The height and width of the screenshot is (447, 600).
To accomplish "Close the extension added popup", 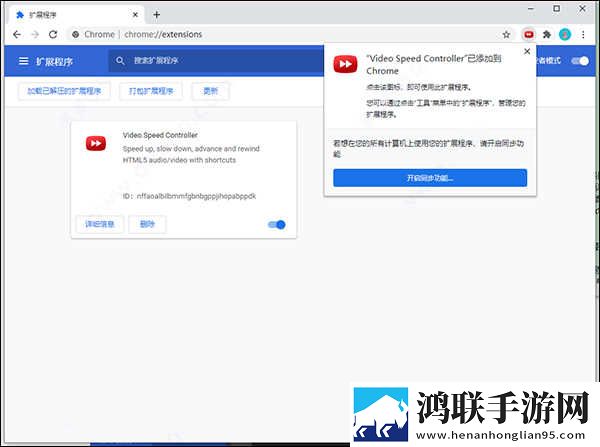I will [527, 51].
